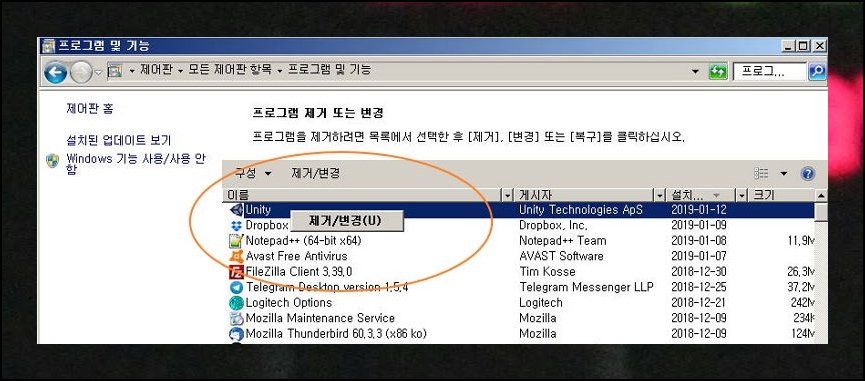This screenshot has width=865, height=381.
Task: Click the Telegram Desktop icon
Action: point(236,287)
